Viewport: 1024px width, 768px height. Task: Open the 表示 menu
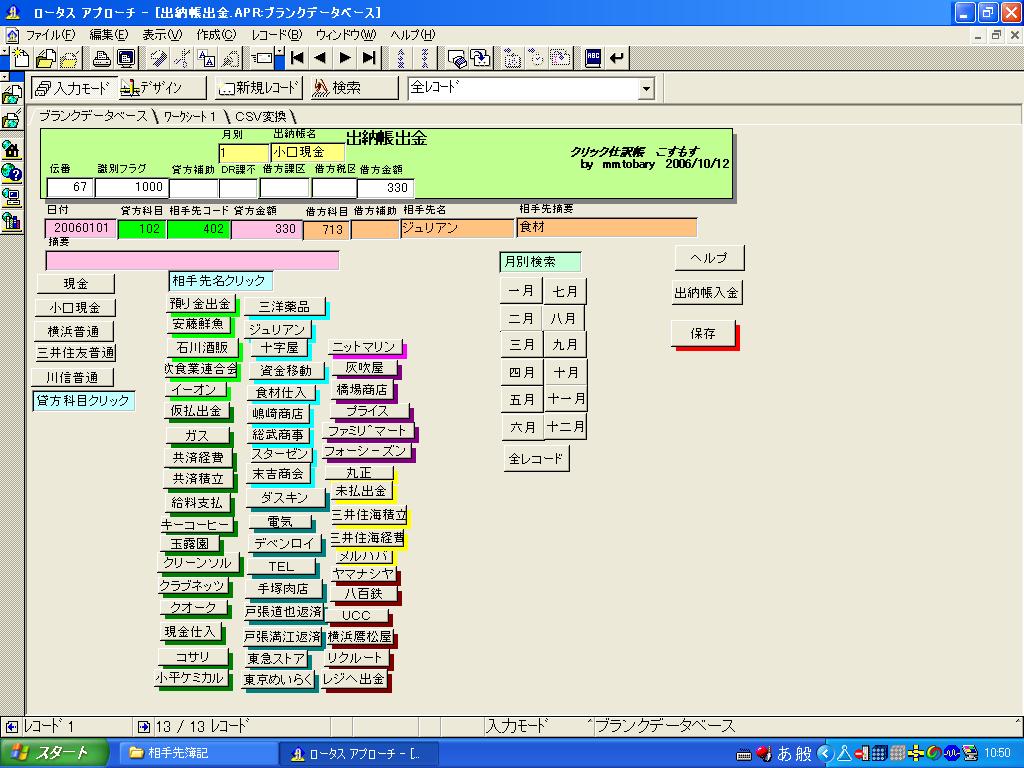pyautogui.click(x=162, y=35)
